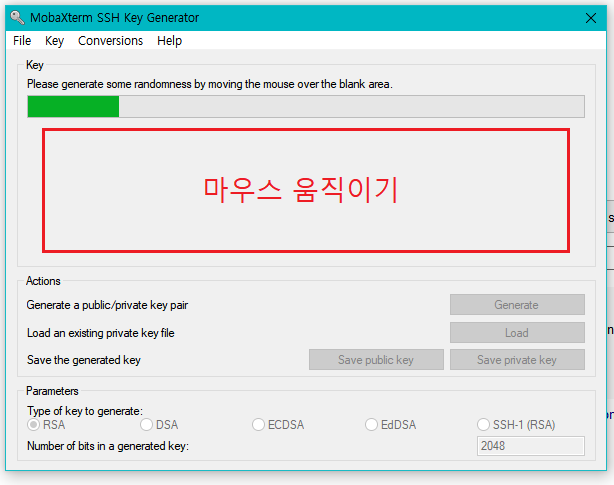The height and width of the screenshot is (485, 614).
Task: Click the green randomness progress bar
Action: [x=306, y=106]
